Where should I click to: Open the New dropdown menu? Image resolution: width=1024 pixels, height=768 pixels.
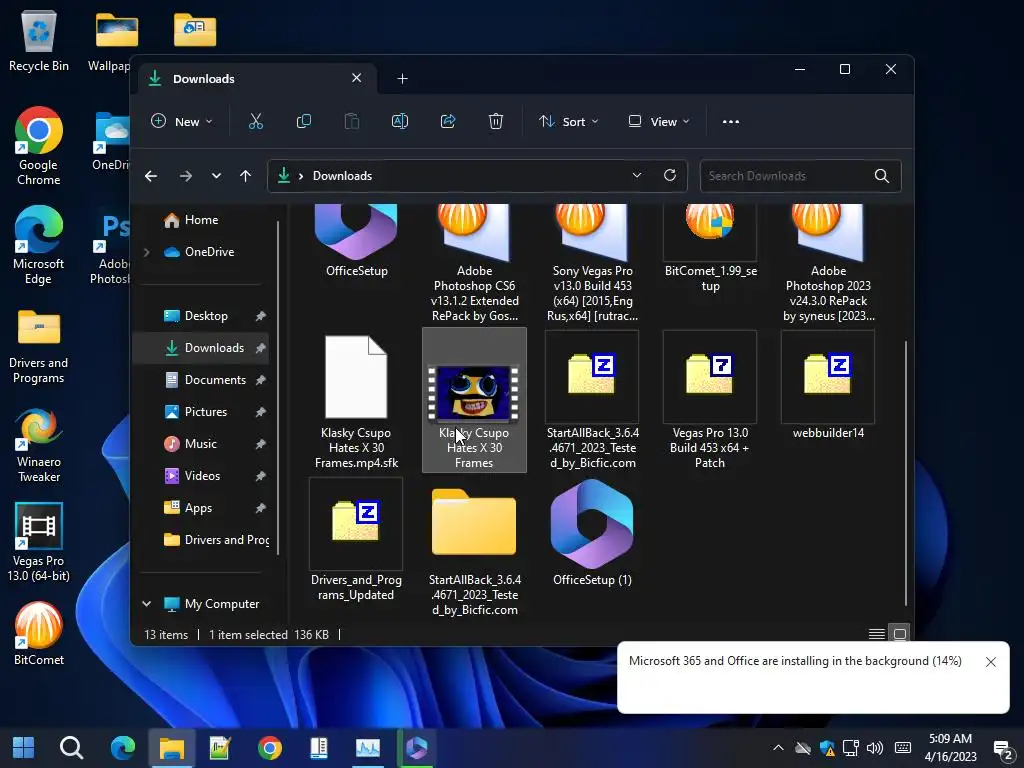(182, 121)
